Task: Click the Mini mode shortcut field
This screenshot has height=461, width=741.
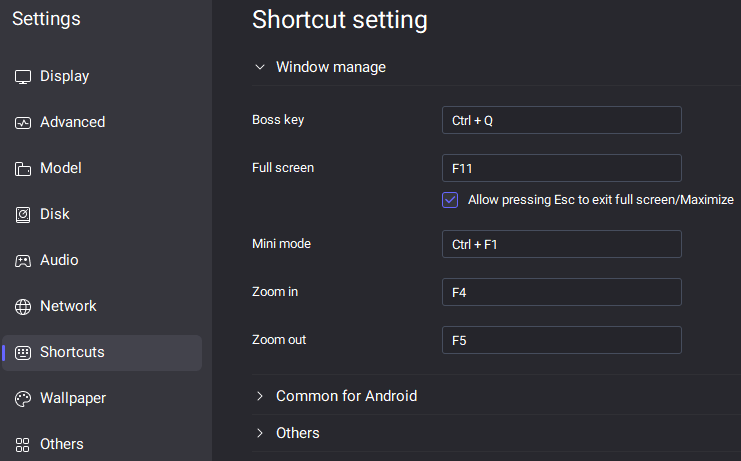Action: click(561, 244)
